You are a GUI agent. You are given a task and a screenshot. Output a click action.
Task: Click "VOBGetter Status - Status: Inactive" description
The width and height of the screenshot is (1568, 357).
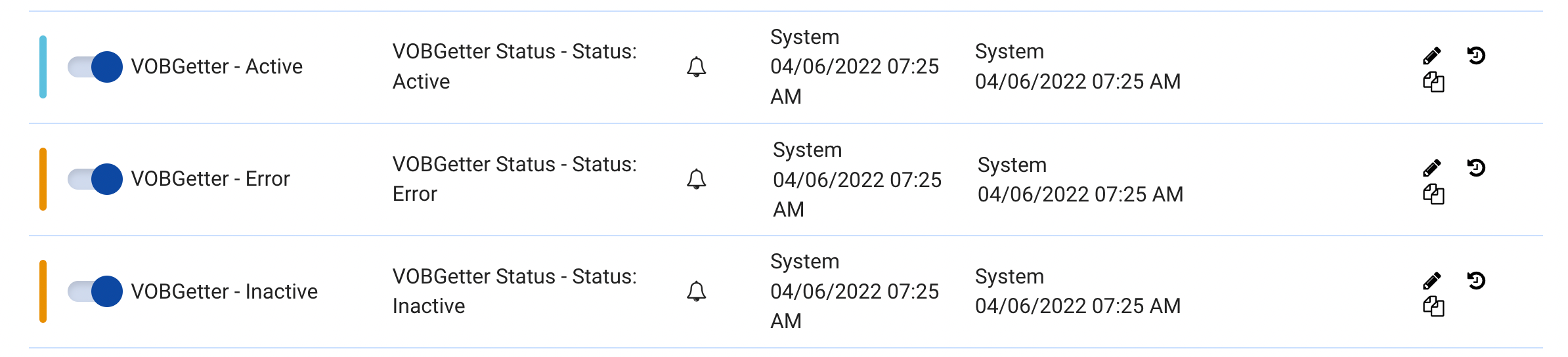(514, 291)
